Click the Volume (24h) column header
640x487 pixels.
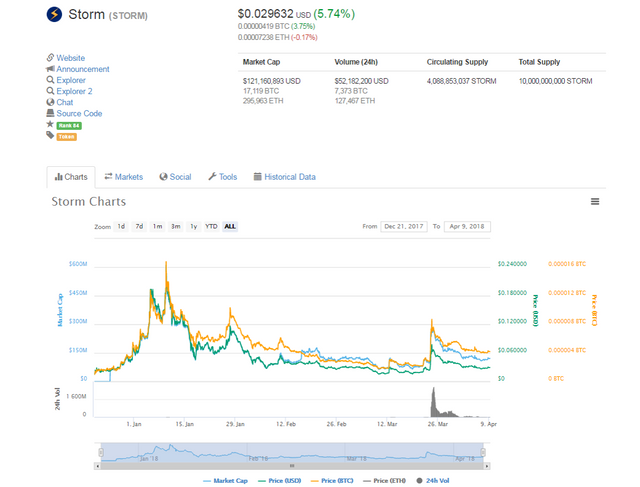(356, 62)
